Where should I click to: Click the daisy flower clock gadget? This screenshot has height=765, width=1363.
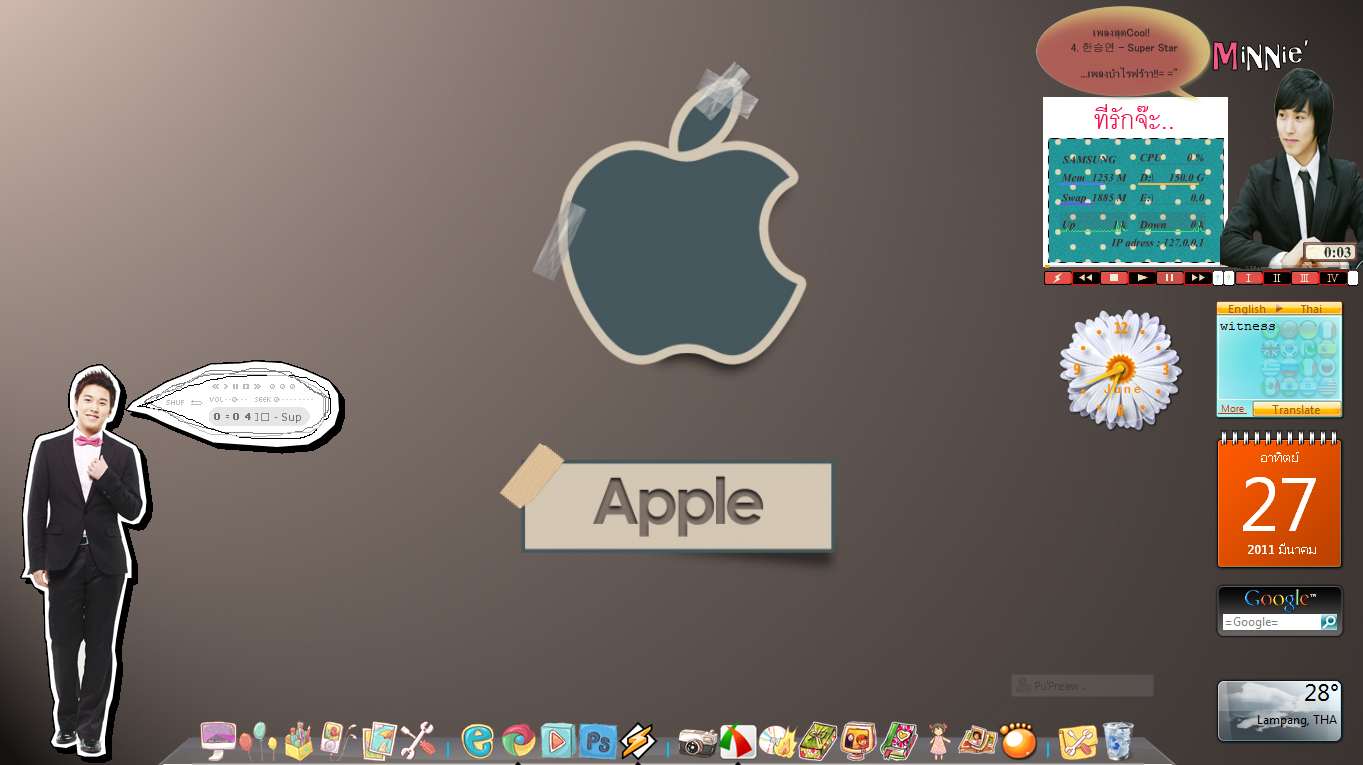click(x=1120, y=369)
